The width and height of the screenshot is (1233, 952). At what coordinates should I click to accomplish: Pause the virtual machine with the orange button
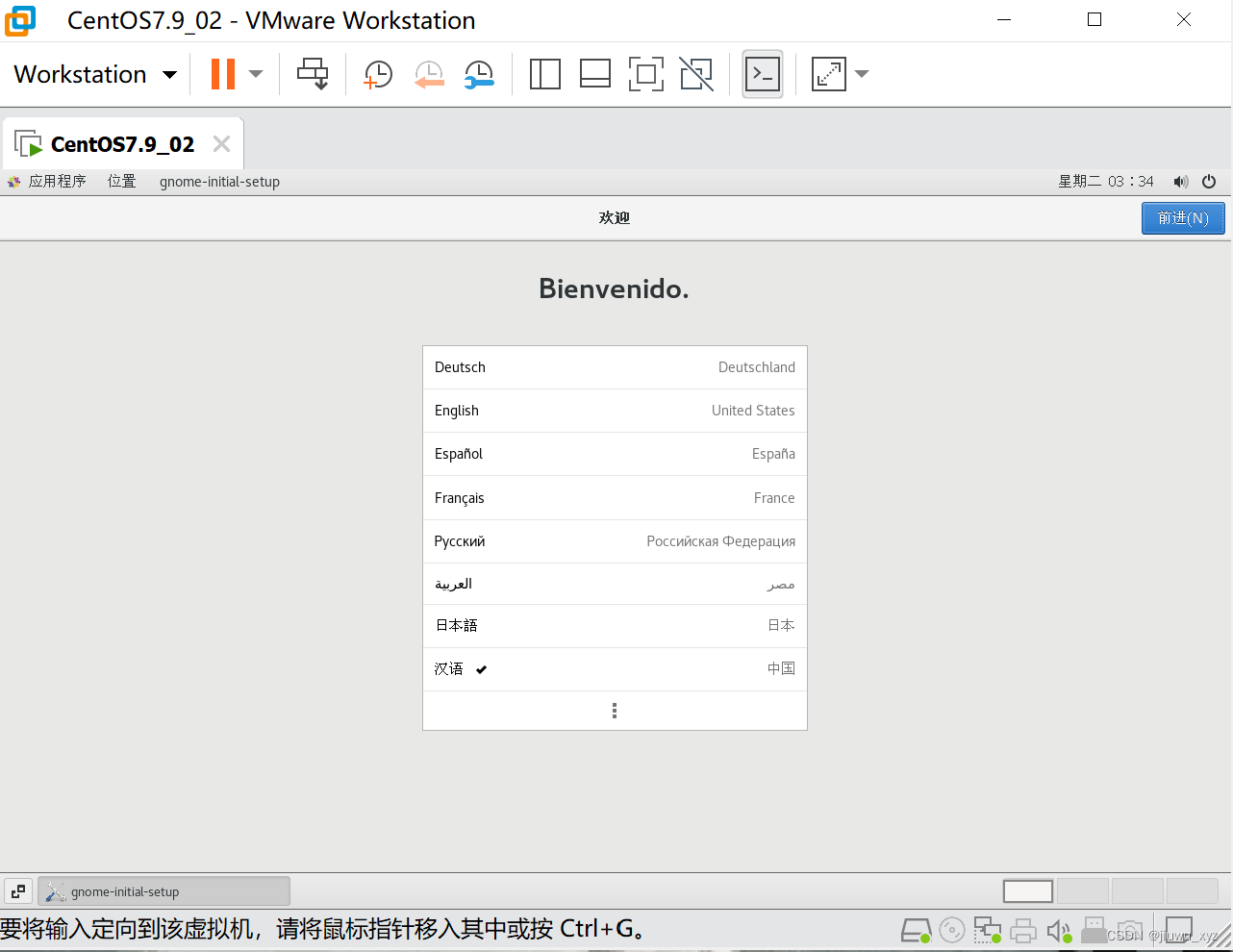[222, 74]
